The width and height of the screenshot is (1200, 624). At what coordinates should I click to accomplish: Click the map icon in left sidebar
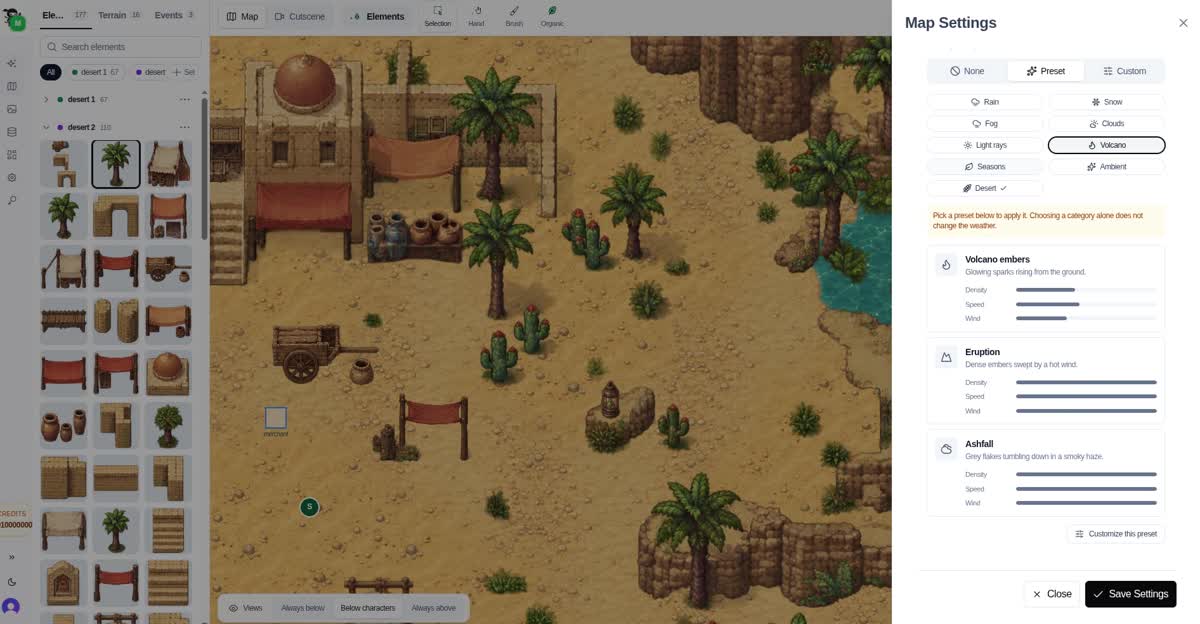tap(12, 86)
